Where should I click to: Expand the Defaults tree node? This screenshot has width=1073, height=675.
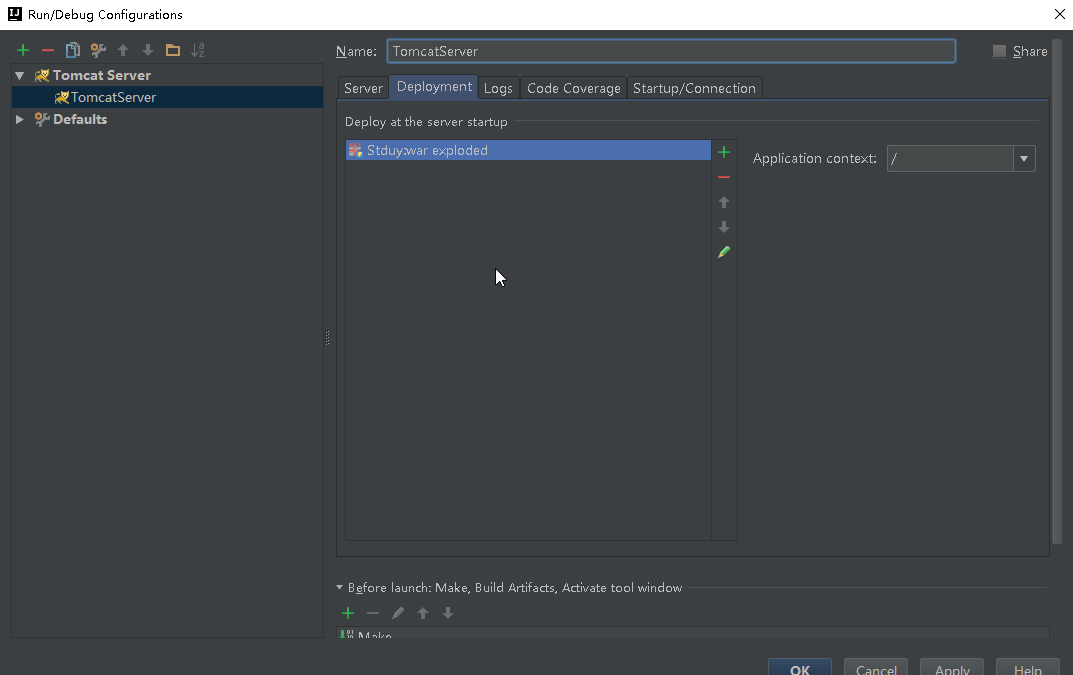(x=20, y=119)
